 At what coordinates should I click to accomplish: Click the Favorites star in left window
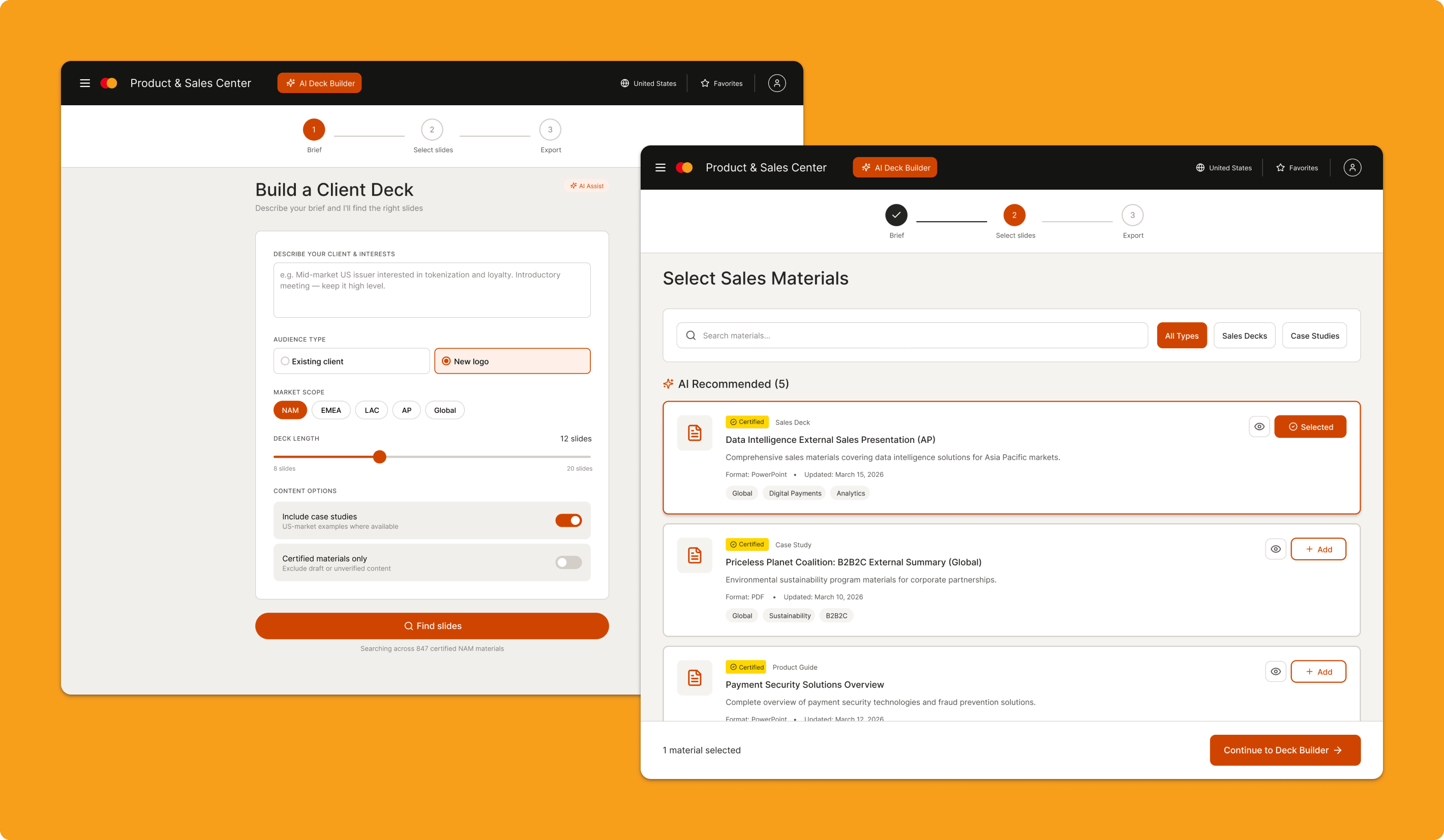(x=705, y=83)
